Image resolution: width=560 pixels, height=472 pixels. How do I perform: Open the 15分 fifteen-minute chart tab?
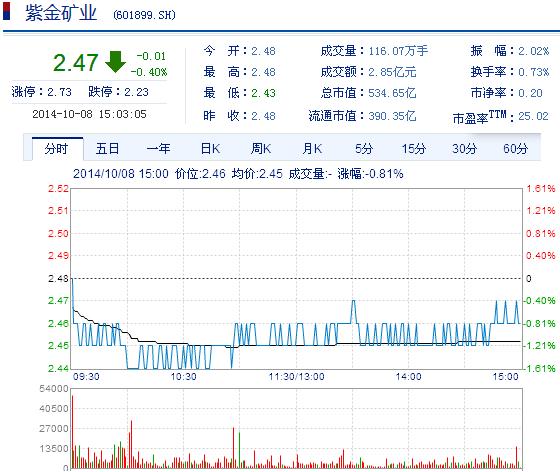coord(414,149)
